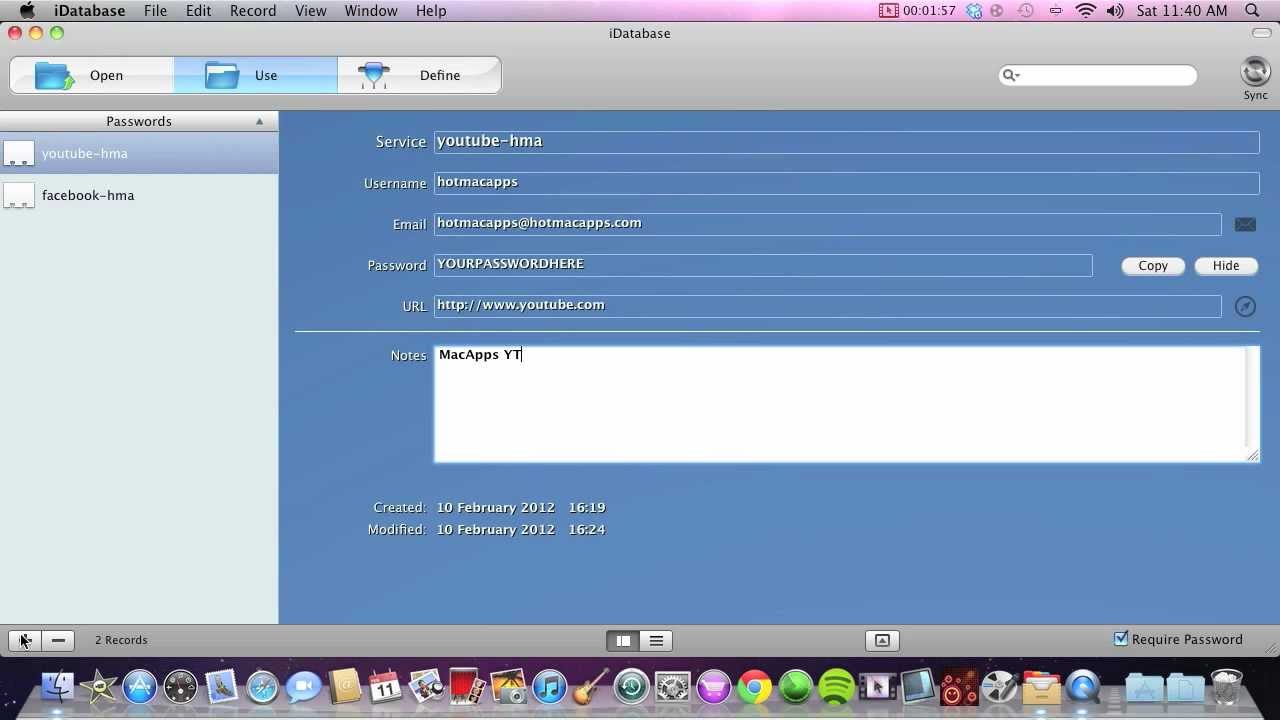Switch to Use mode tab
This screenshot has height=720, width=1280.
click(256, 75)
